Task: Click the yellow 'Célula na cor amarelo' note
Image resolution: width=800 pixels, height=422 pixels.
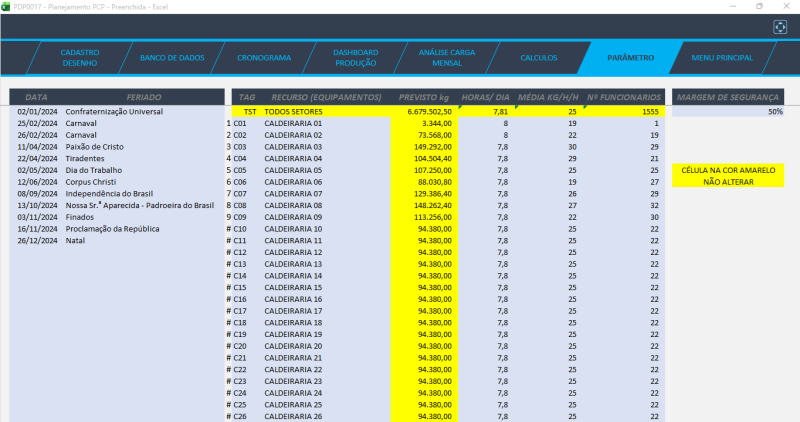Action: tap(727, 176)
